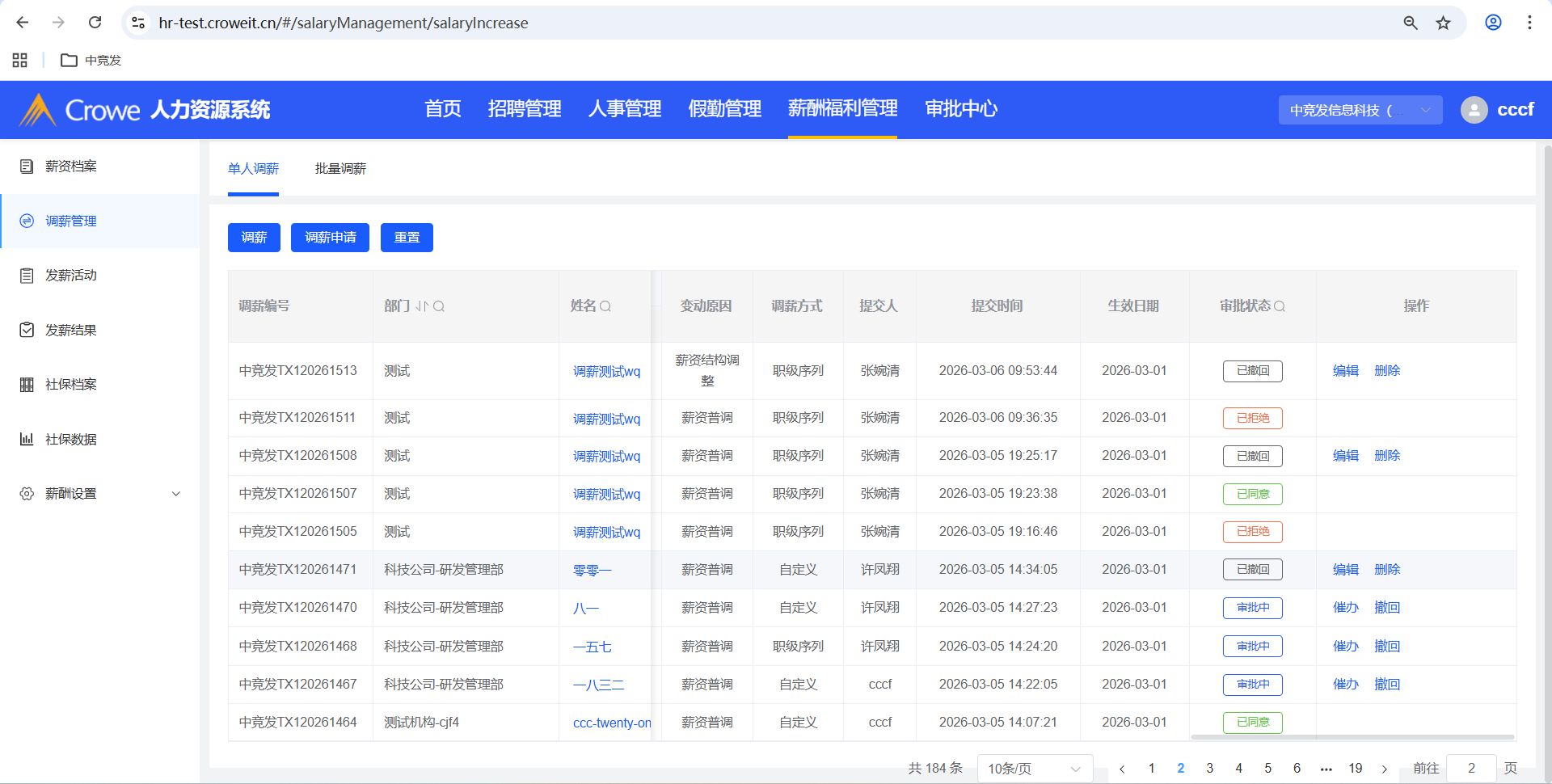Bookmark this page with the star icon

pos(1443,23)
